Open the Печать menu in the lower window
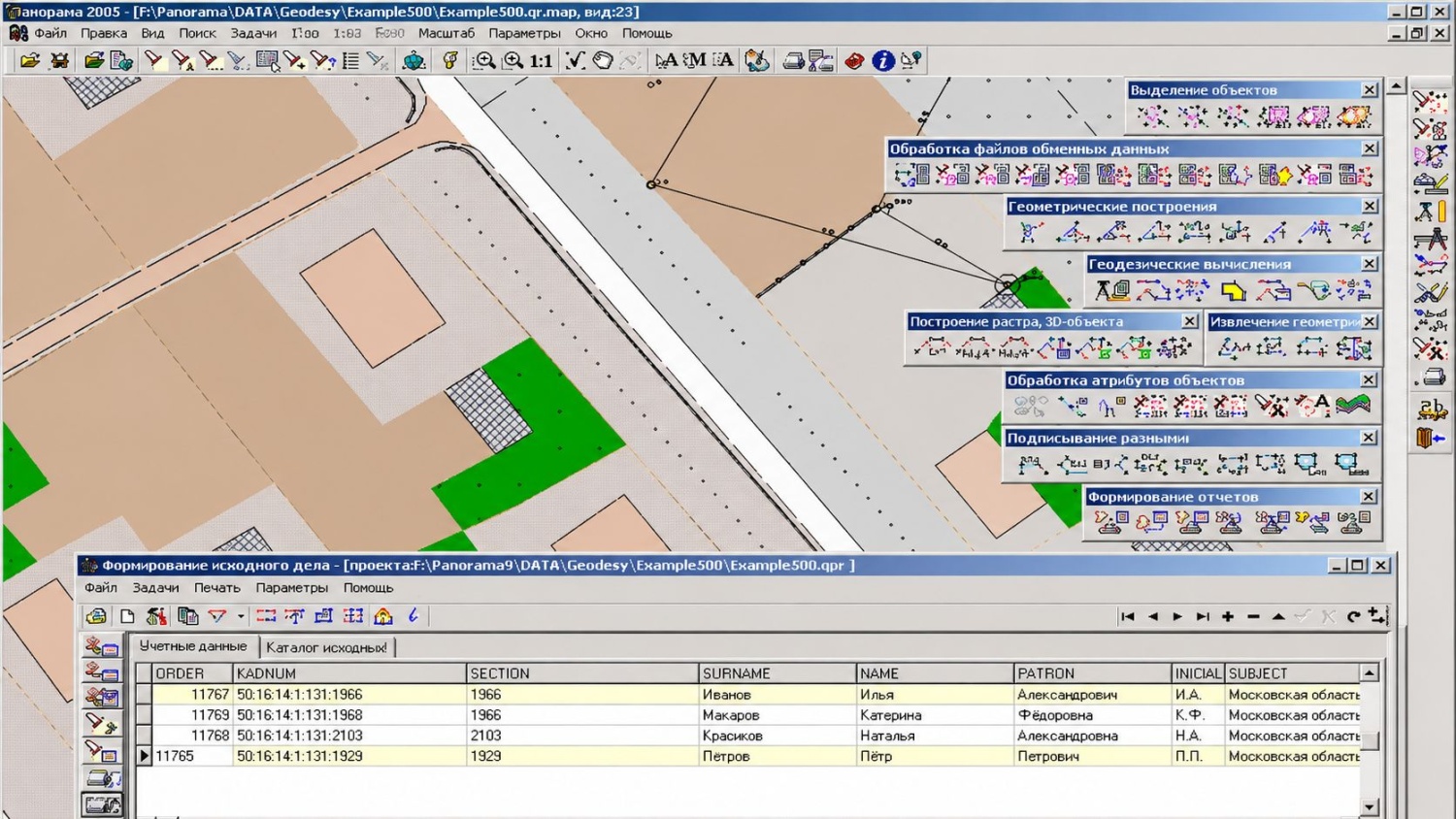 point(216,588)
